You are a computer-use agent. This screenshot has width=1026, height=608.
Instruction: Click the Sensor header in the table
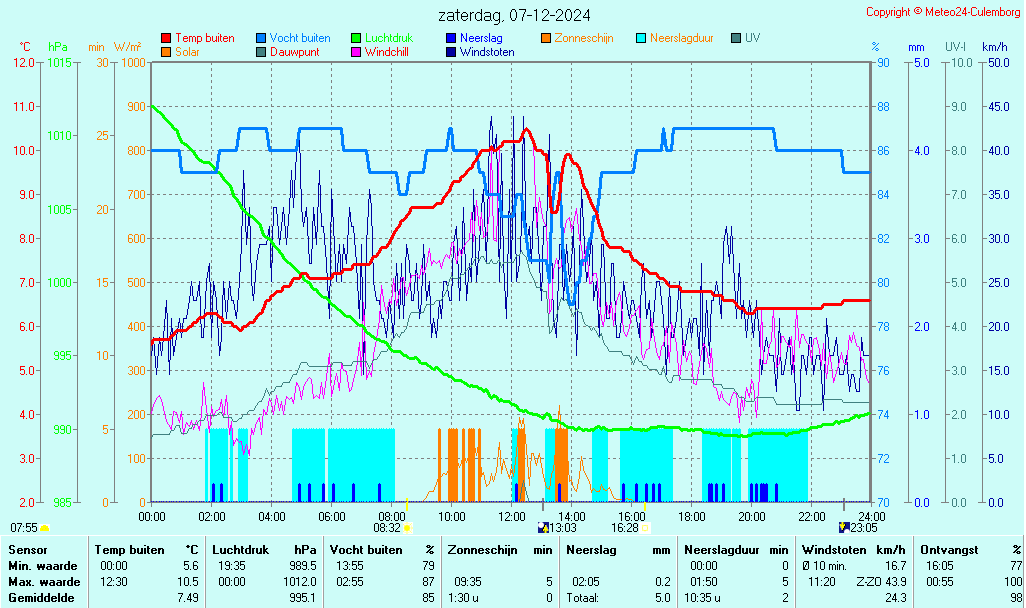pyautogui.click(x=27, y=550)
